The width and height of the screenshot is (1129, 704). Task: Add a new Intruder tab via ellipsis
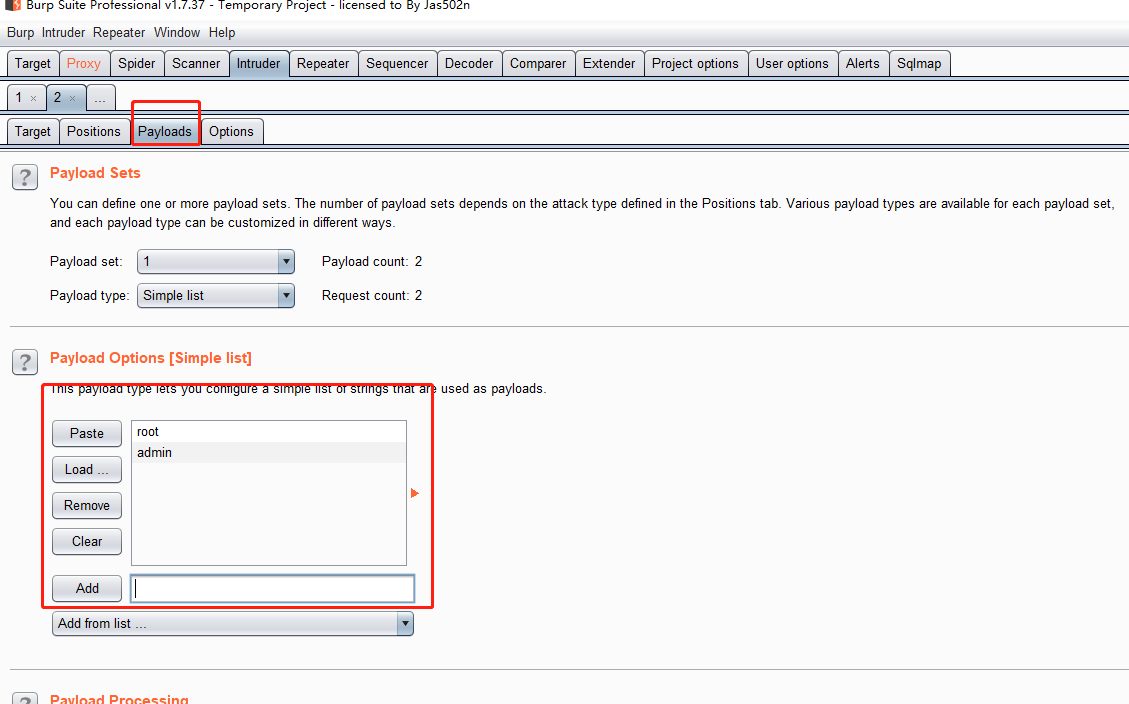point(100,98)
